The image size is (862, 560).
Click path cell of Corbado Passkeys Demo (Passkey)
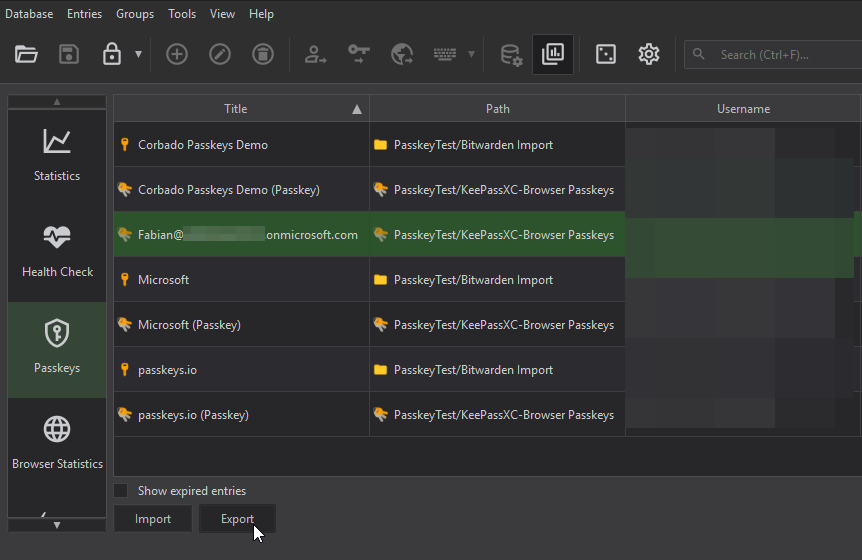[498, 190]
